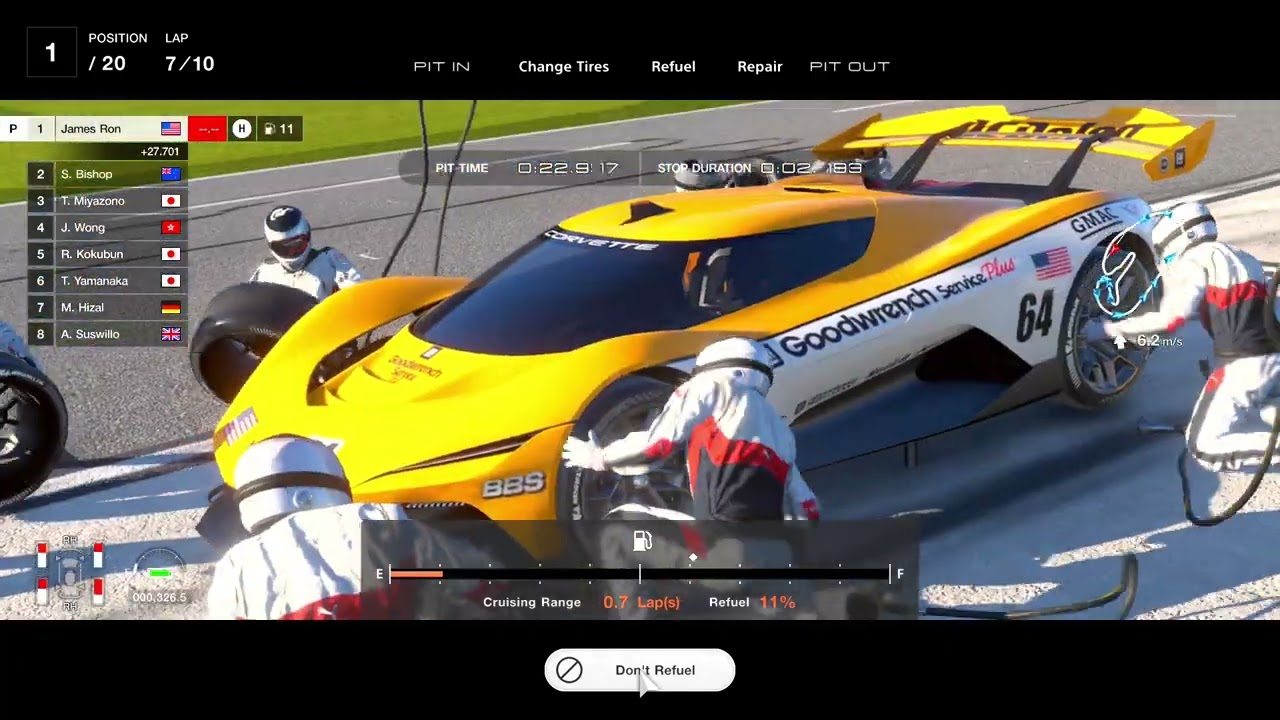The image size is (1280, 720).
Task: Click Japan flag next to R. Kokubun
Action: coord(171,254)
